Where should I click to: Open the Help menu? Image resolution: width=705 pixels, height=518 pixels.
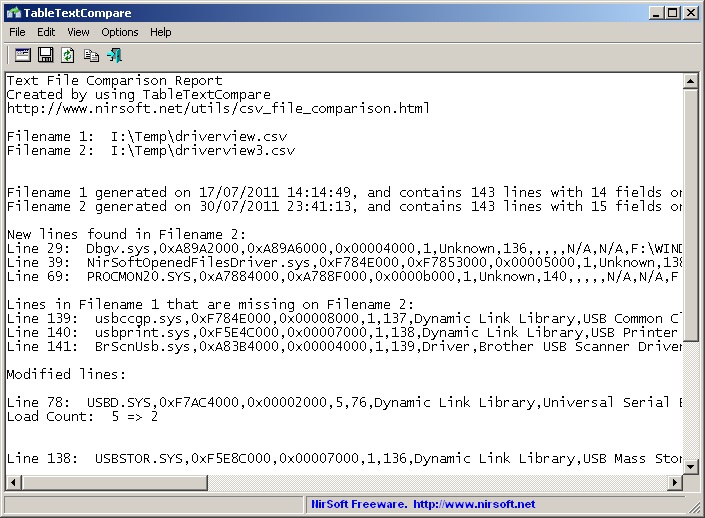(160, 32)
